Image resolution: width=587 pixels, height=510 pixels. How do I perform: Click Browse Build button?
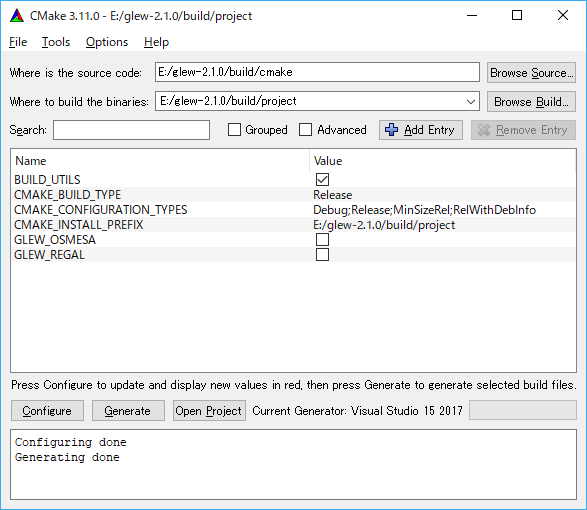click(531, 101)
